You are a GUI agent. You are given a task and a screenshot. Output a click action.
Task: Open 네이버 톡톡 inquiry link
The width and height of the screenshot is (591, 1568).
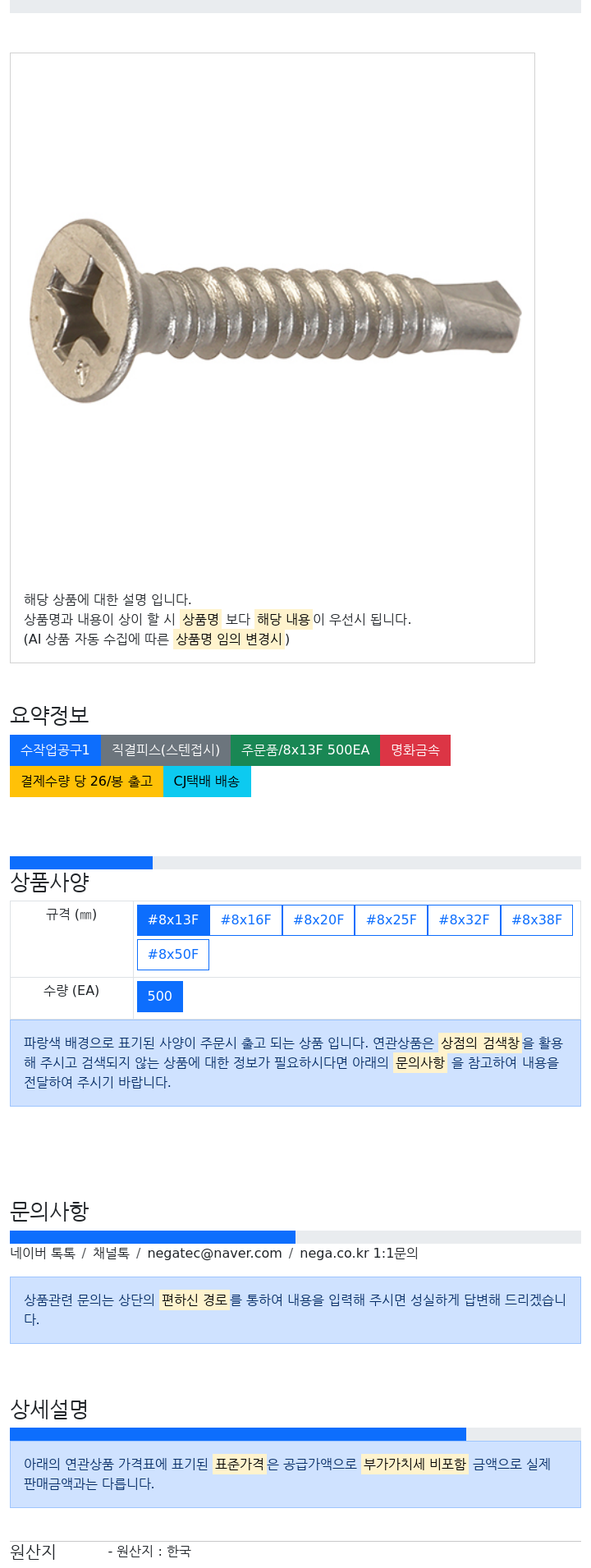(x=43, y=1254)
